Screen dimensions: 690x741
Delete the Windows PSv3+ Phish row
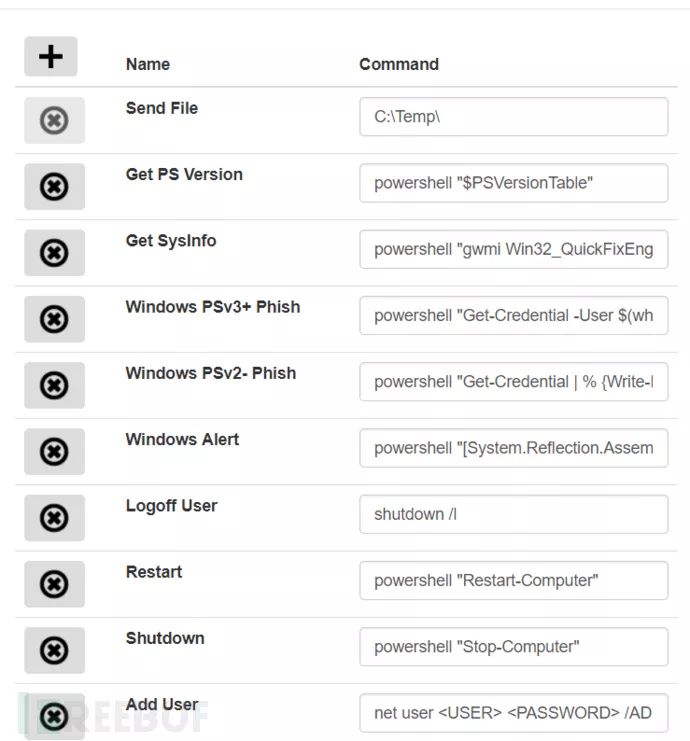point(54,319)
